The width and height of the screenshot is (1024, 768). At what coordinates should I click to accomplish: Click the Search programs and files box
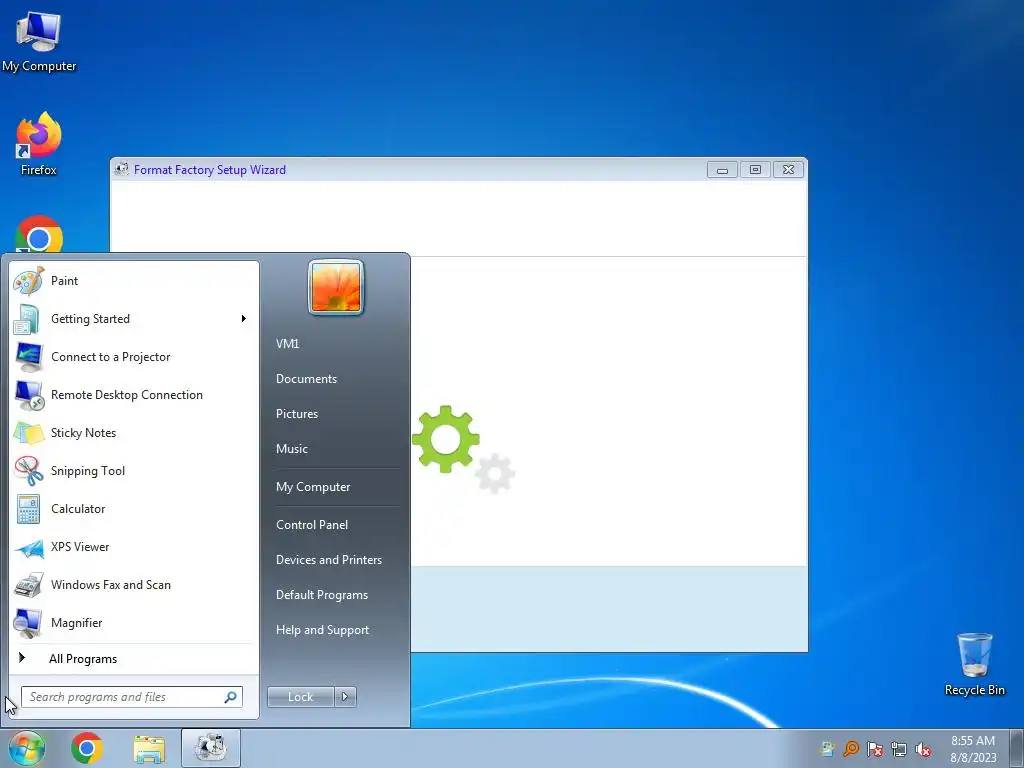pyautogui.click(x=132, y=697)
